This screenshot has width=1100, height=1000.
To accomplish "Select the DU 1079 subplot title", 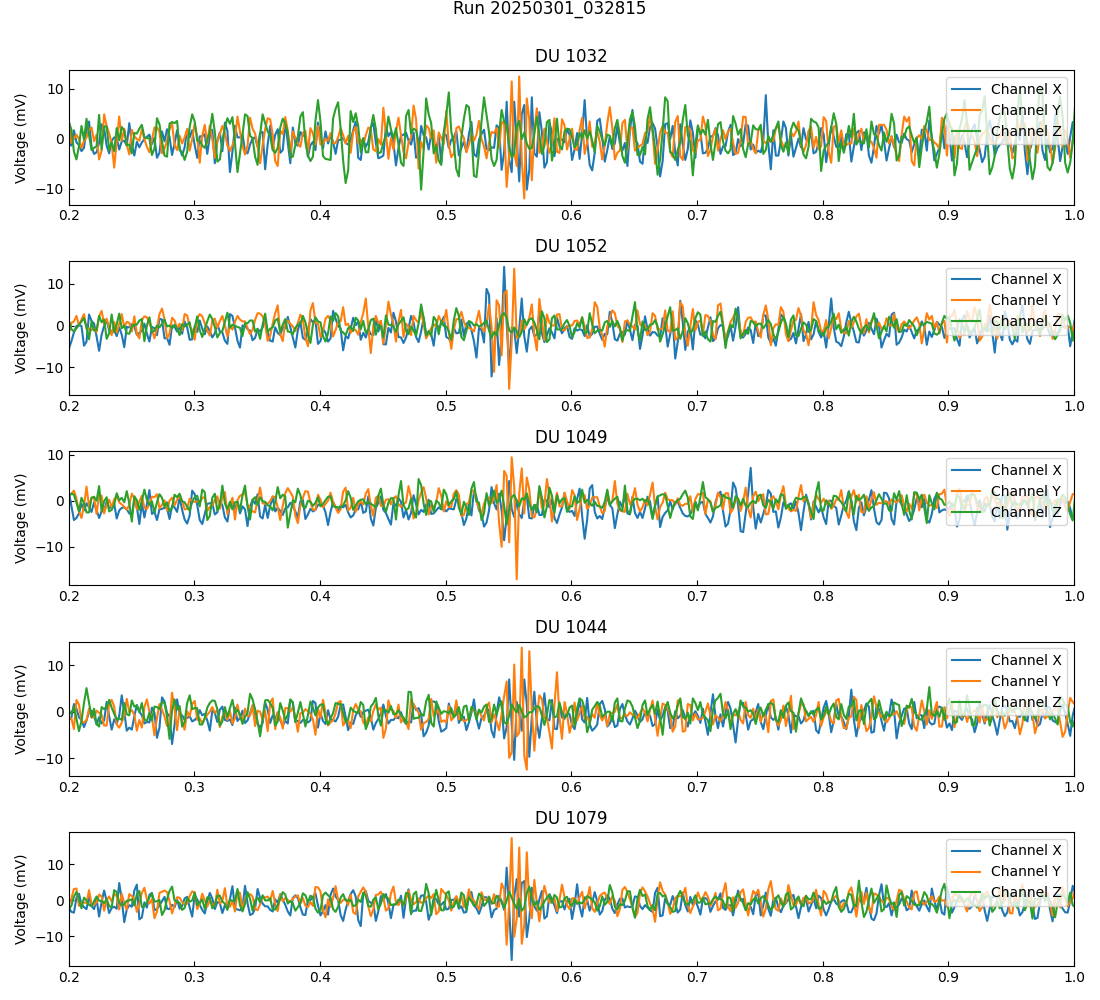I will 571,818.
